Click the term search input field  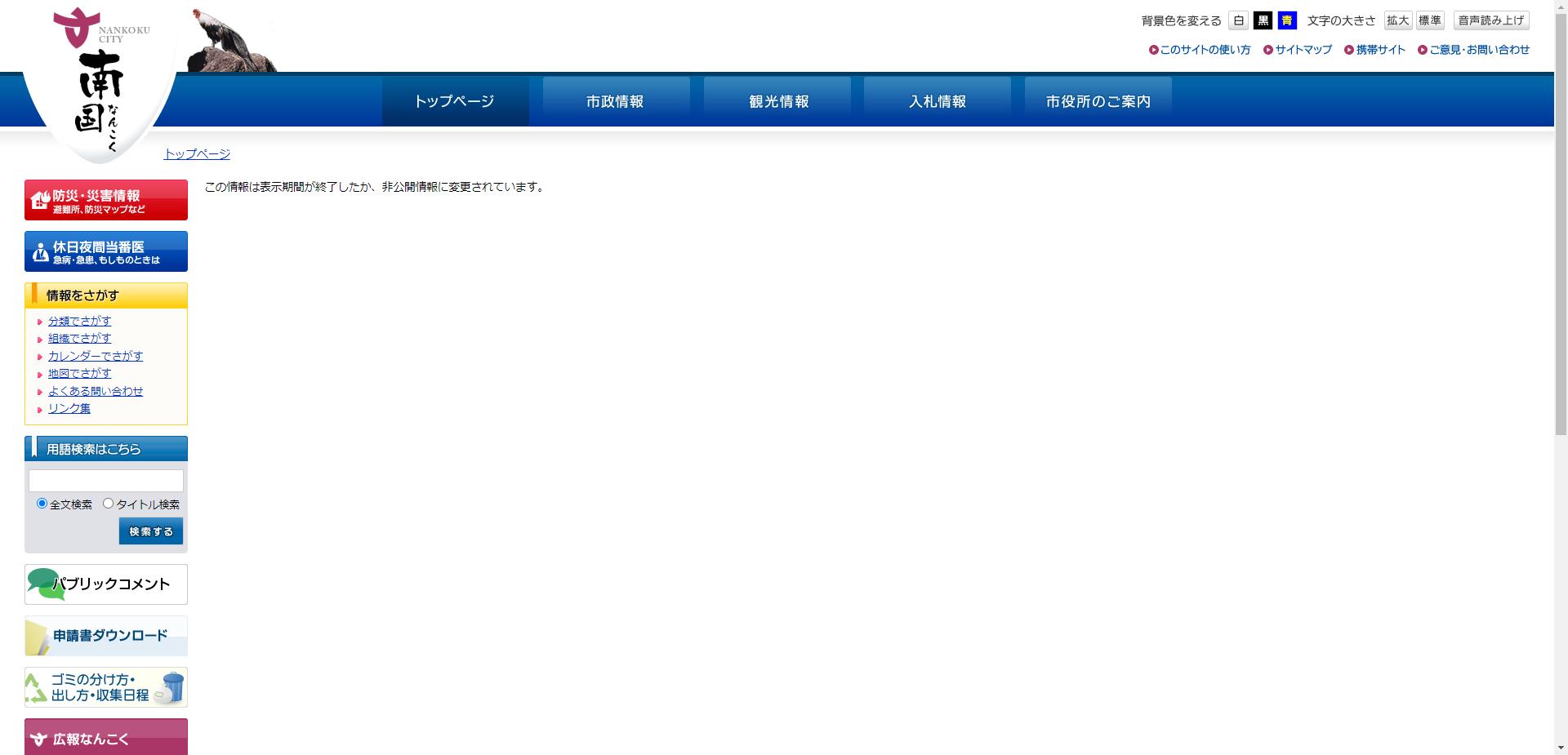pos(105,480)
